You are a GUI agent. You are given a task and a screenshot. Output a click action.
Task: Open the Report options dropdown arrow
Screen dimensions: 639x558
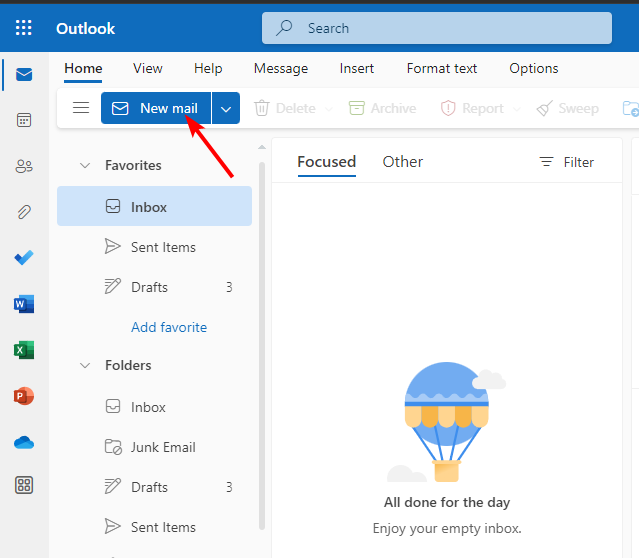coord(516,109)
